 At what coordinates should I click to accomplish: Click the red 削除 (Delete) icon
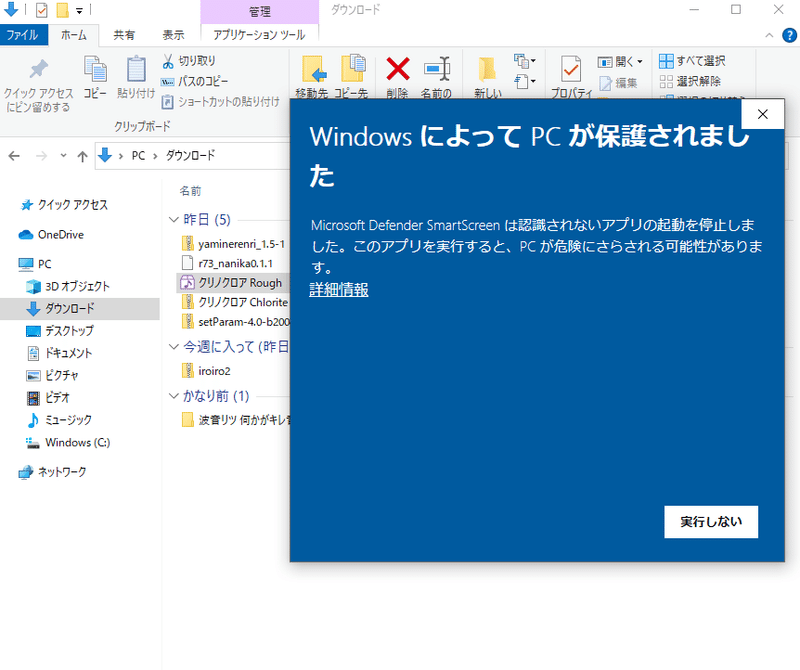click(x=397, y=69)
